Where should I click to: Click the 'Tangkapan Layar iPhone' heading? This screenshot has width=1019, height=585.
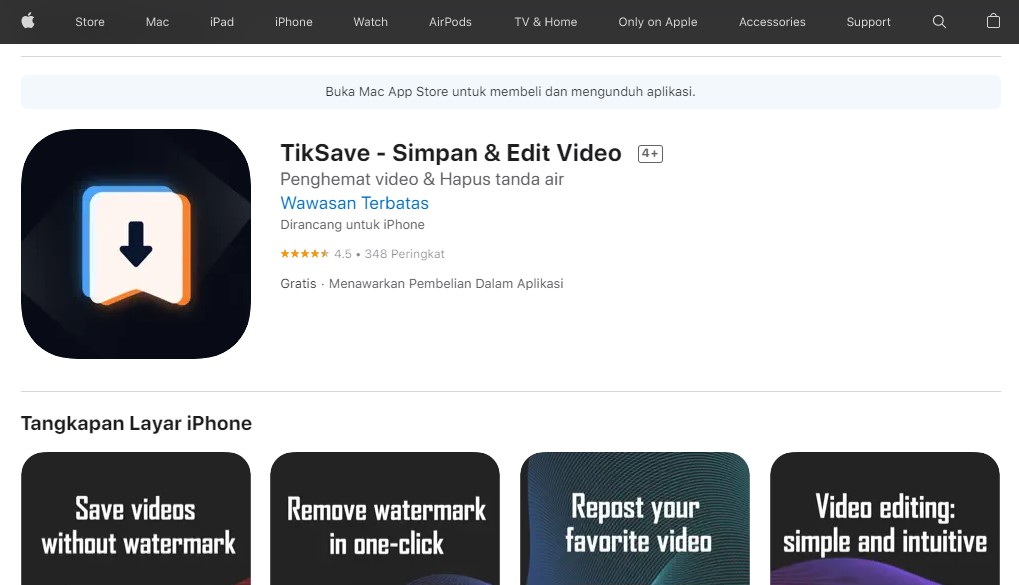136,423
